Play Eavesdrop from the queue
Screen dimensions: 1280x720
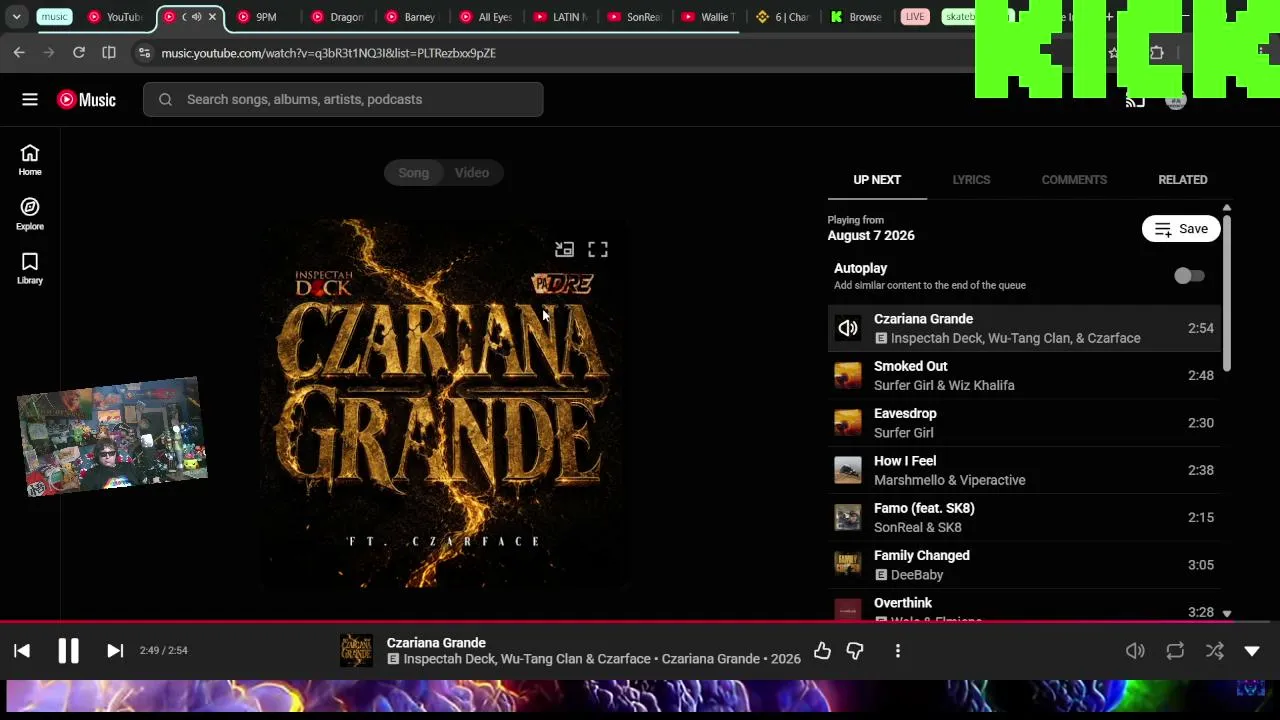coord(1024,423)
